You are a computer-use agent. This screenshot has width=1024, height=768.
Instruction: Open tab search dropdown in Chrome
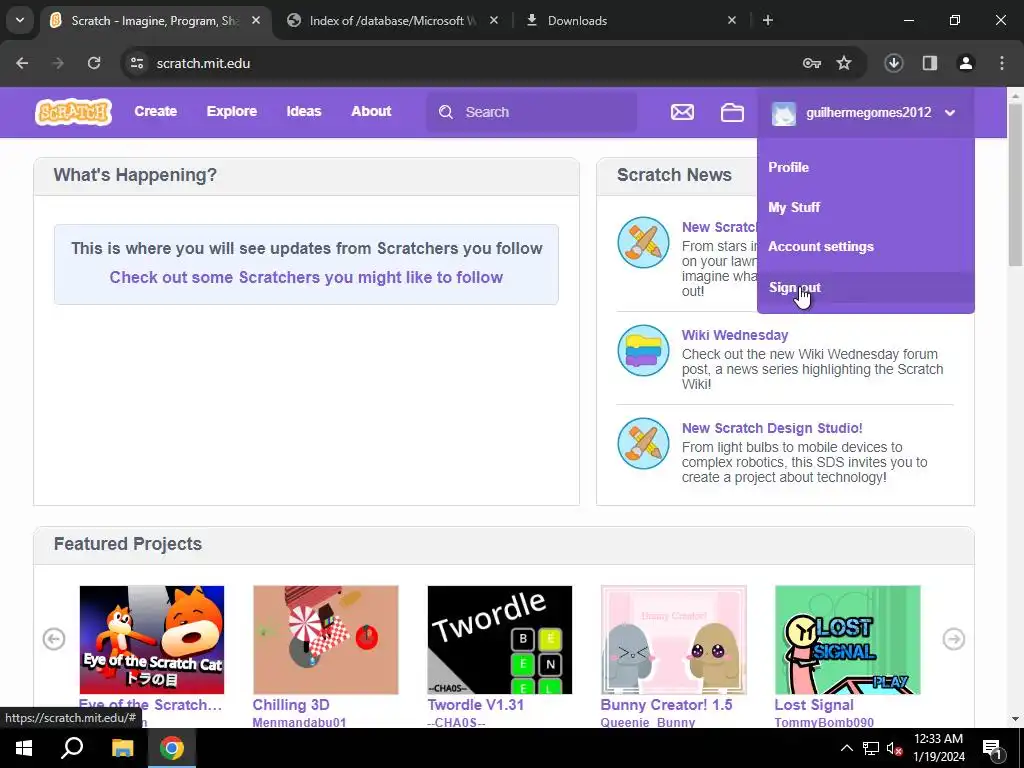[x=20, y=20]
